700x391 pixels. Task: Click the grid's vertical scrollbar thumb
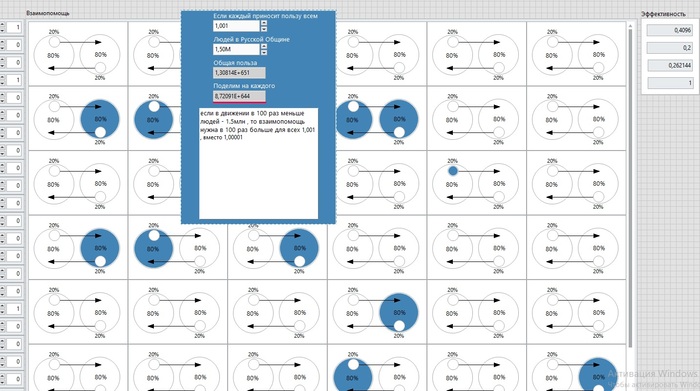pos(630,187)
